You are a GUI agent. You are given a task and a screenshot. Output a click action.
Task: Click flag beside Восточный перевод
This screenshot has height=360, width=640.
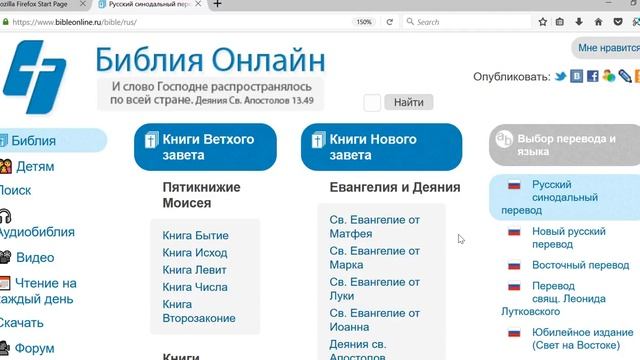(x=514, y=266)
